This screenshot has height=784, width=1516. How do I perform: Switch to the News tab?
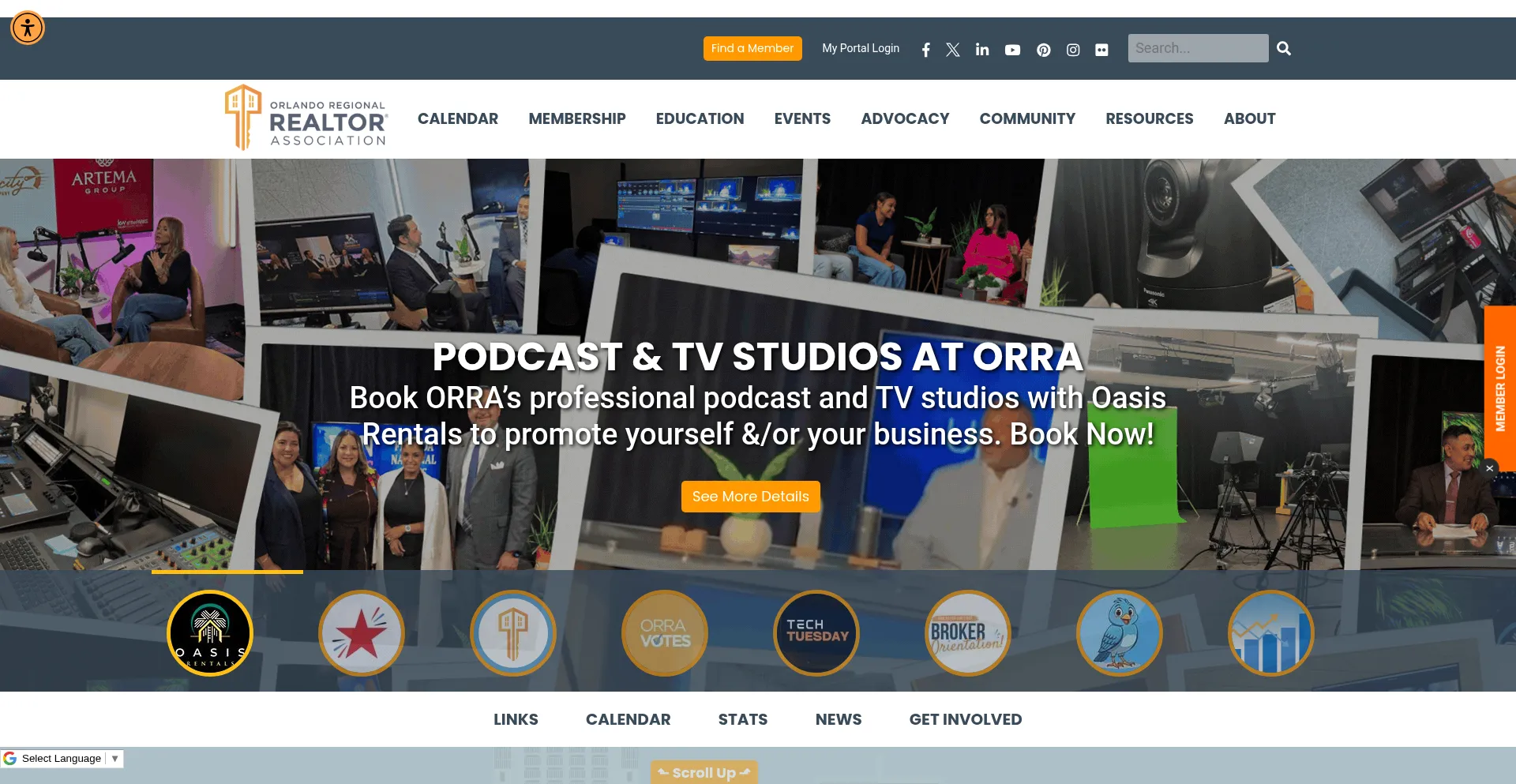[x=839, y=719]
